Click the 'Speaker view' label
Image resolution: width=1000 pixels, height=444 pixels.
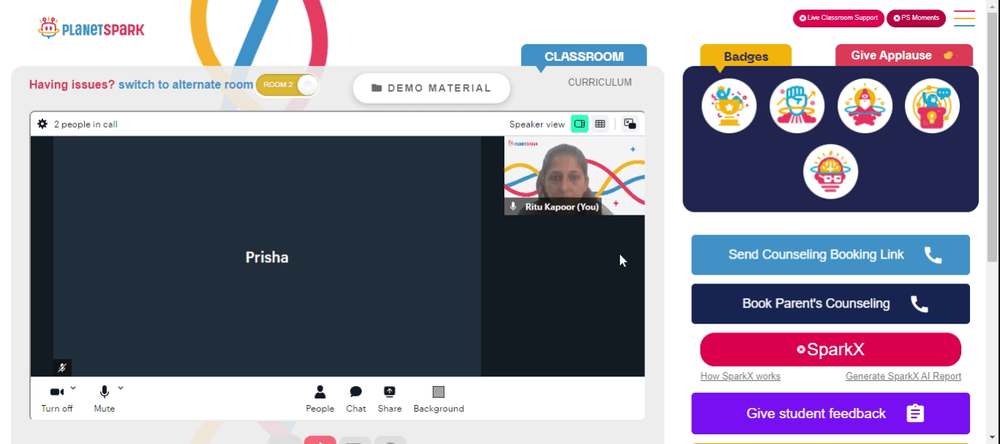537,124
